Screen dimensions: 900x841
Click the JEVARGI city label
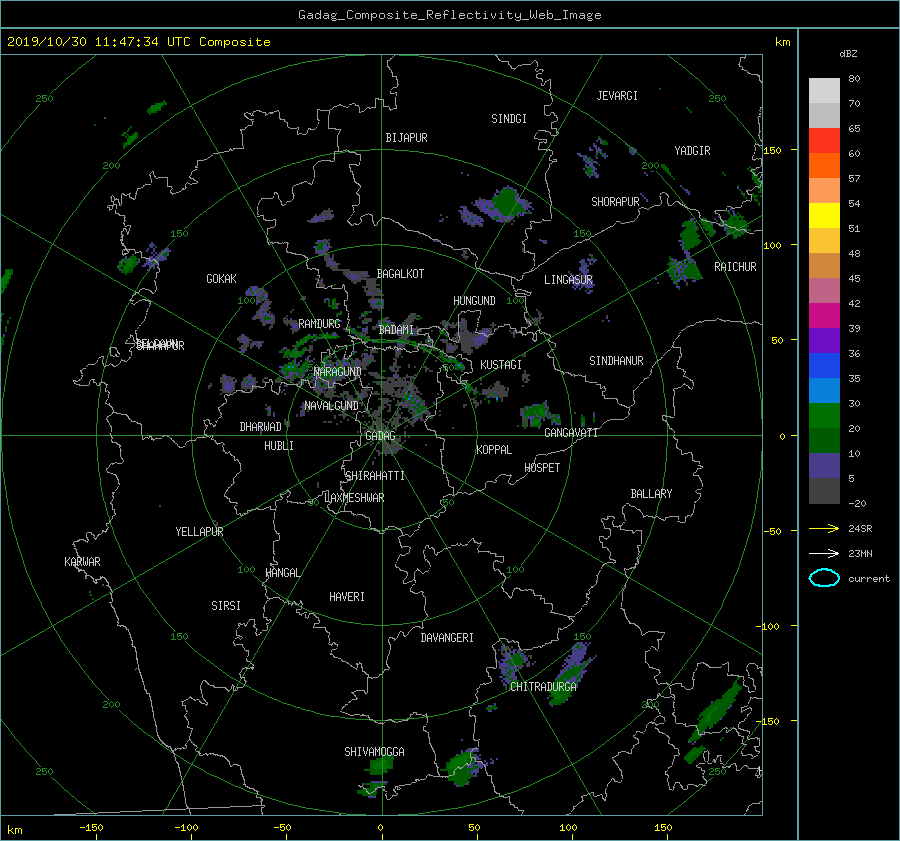[617, 96]
